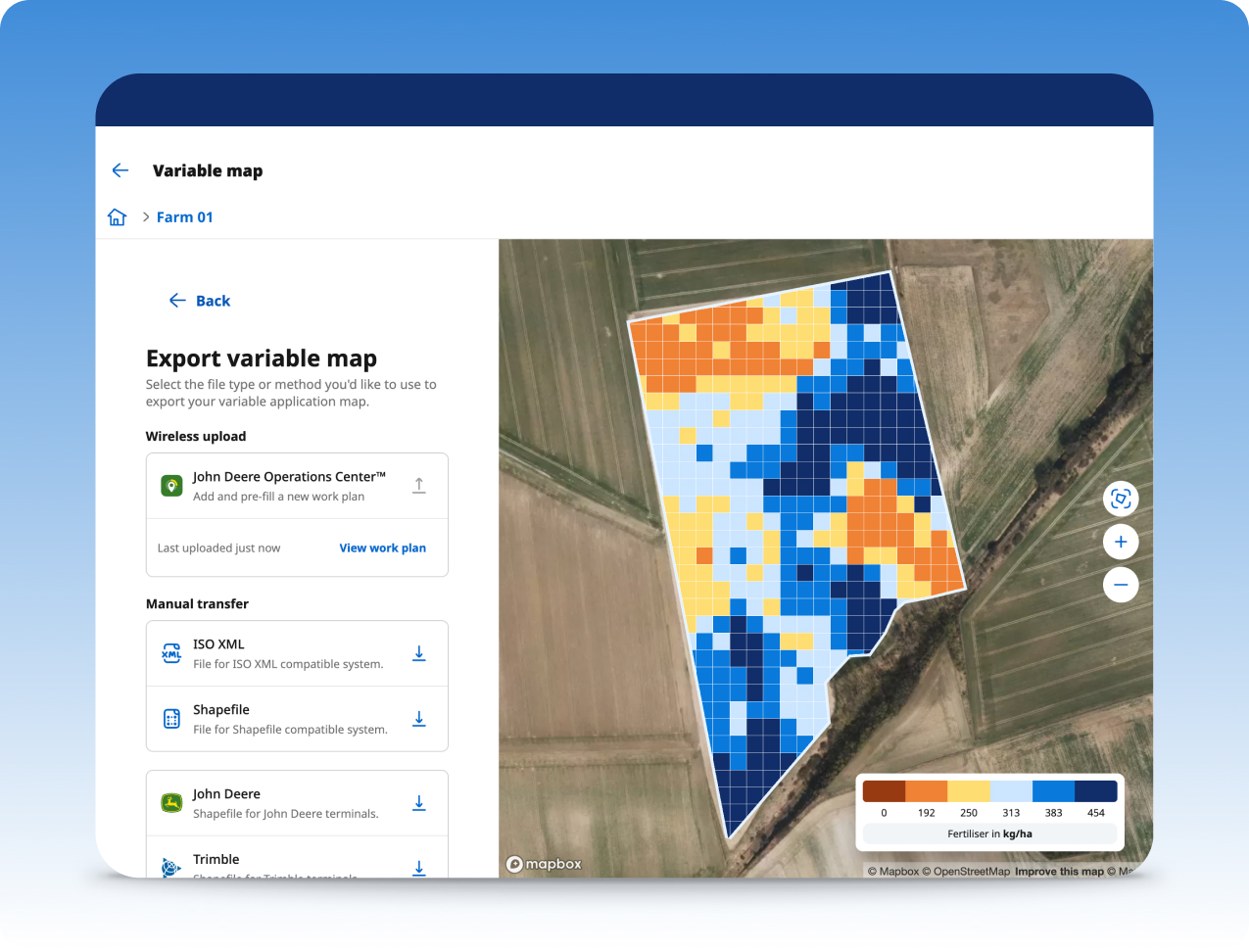Download Trimble terminal shapefile
Image resolution: width=1249 pixels, height=952 pixels.
click(418, 867)
